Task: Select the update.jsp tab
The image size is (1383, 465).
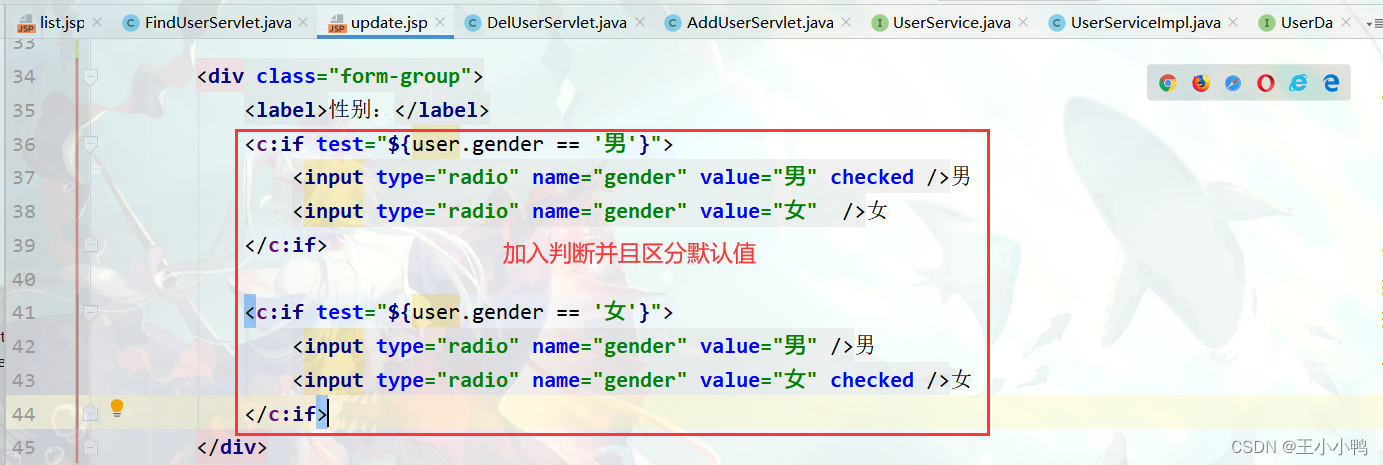Action: [388, 22]
